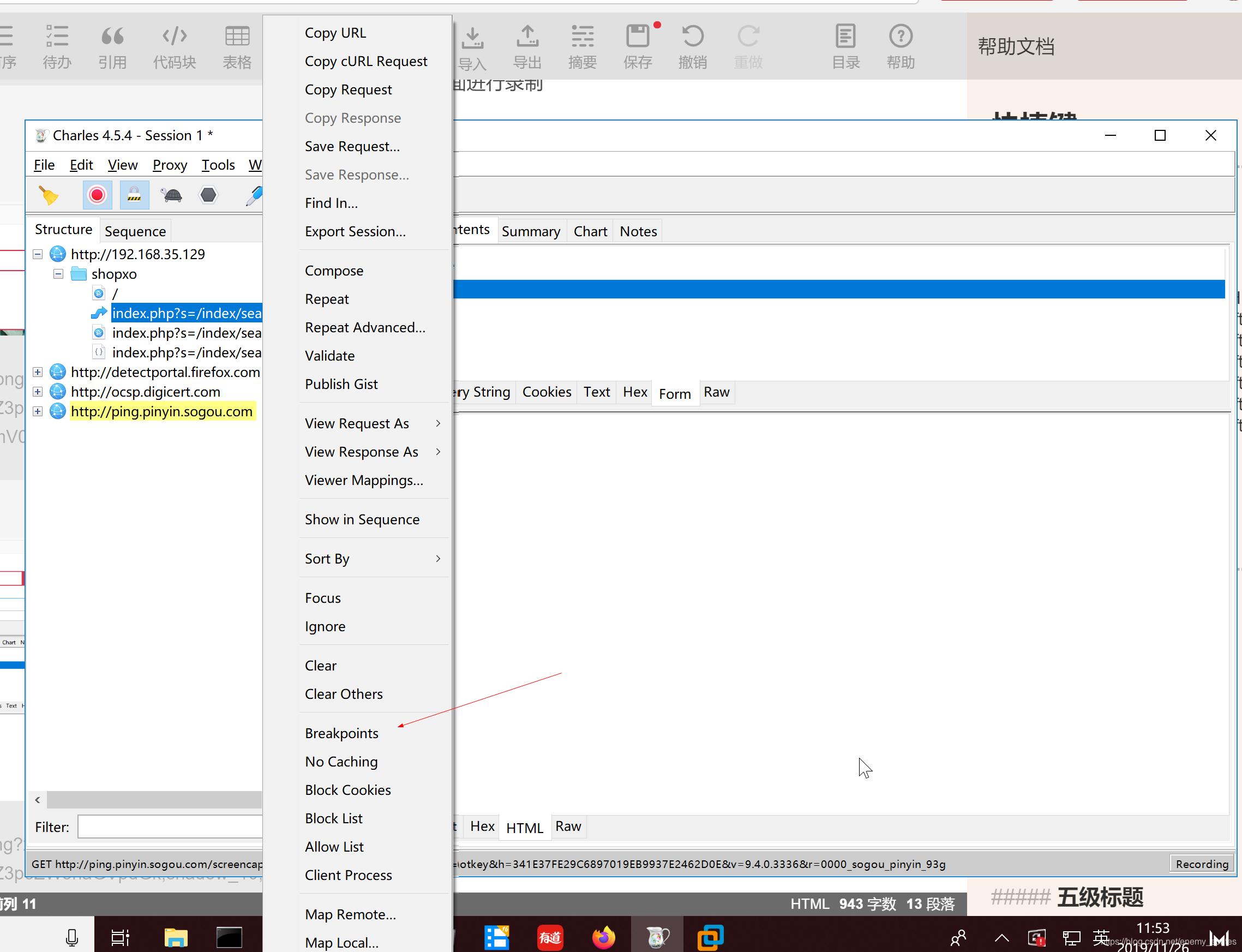The image size is (1242, 952).
Task: Click the 导出 export icon in editor
Action: pos(527,47)
